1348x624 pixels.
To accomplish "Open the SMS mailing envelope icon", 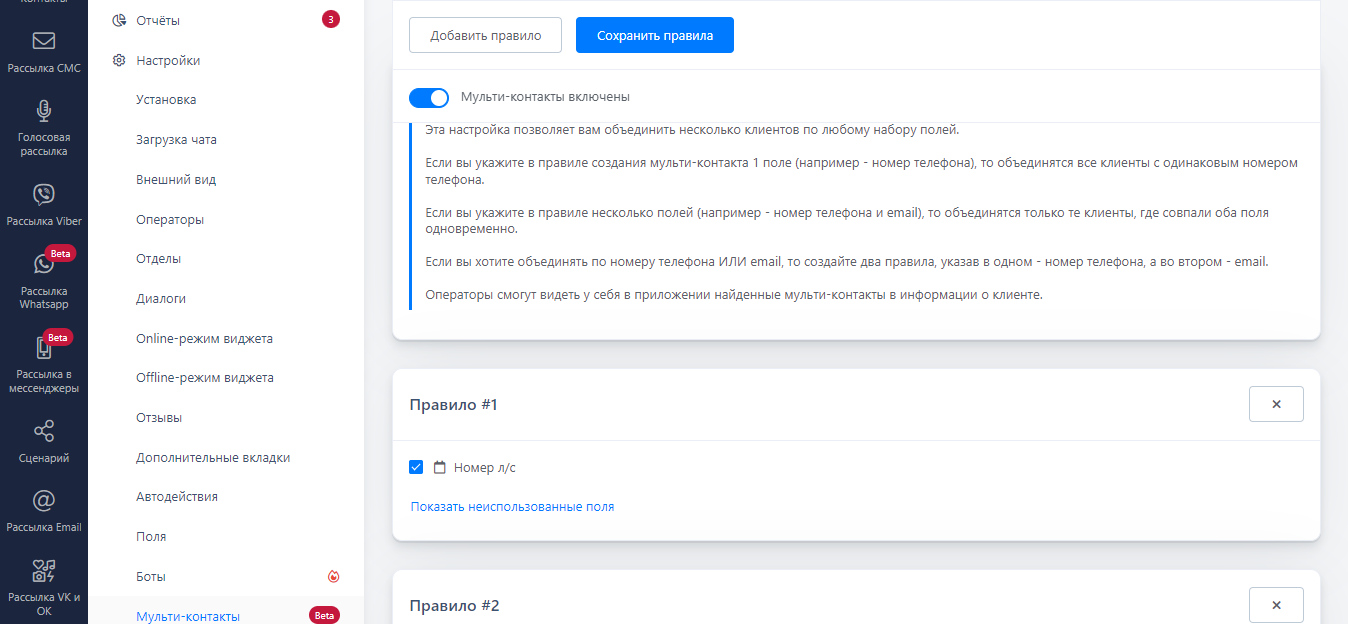I will coord(44,42).
